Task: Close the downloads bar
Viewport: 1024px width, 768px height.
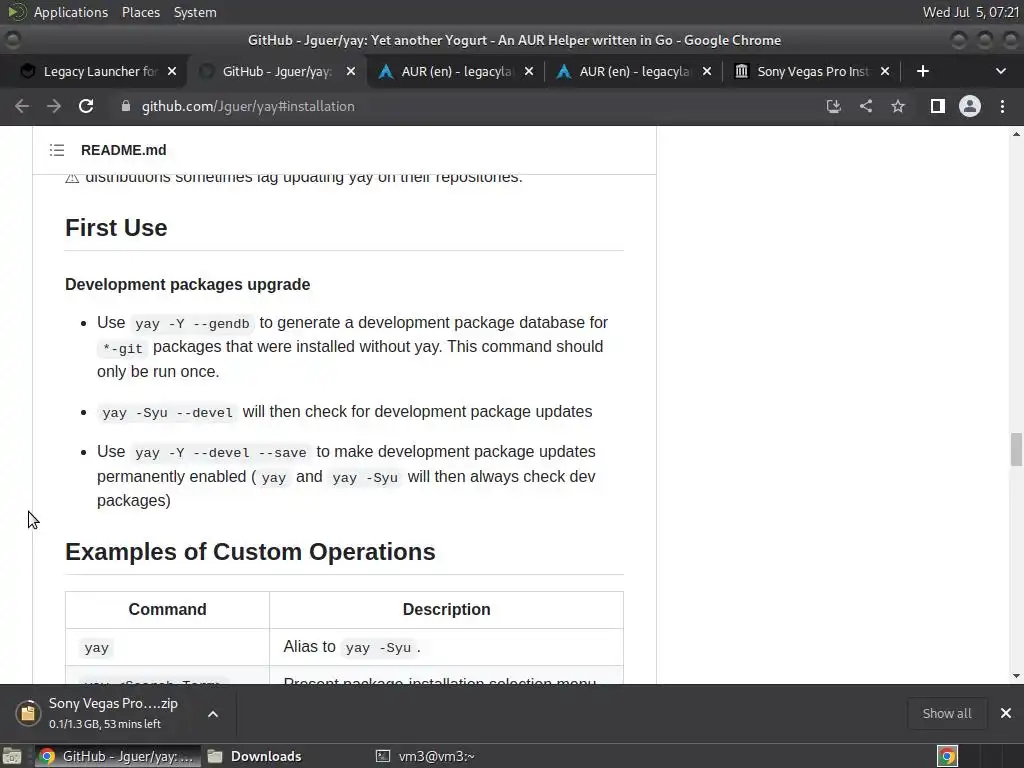Action: [1006, 713]
